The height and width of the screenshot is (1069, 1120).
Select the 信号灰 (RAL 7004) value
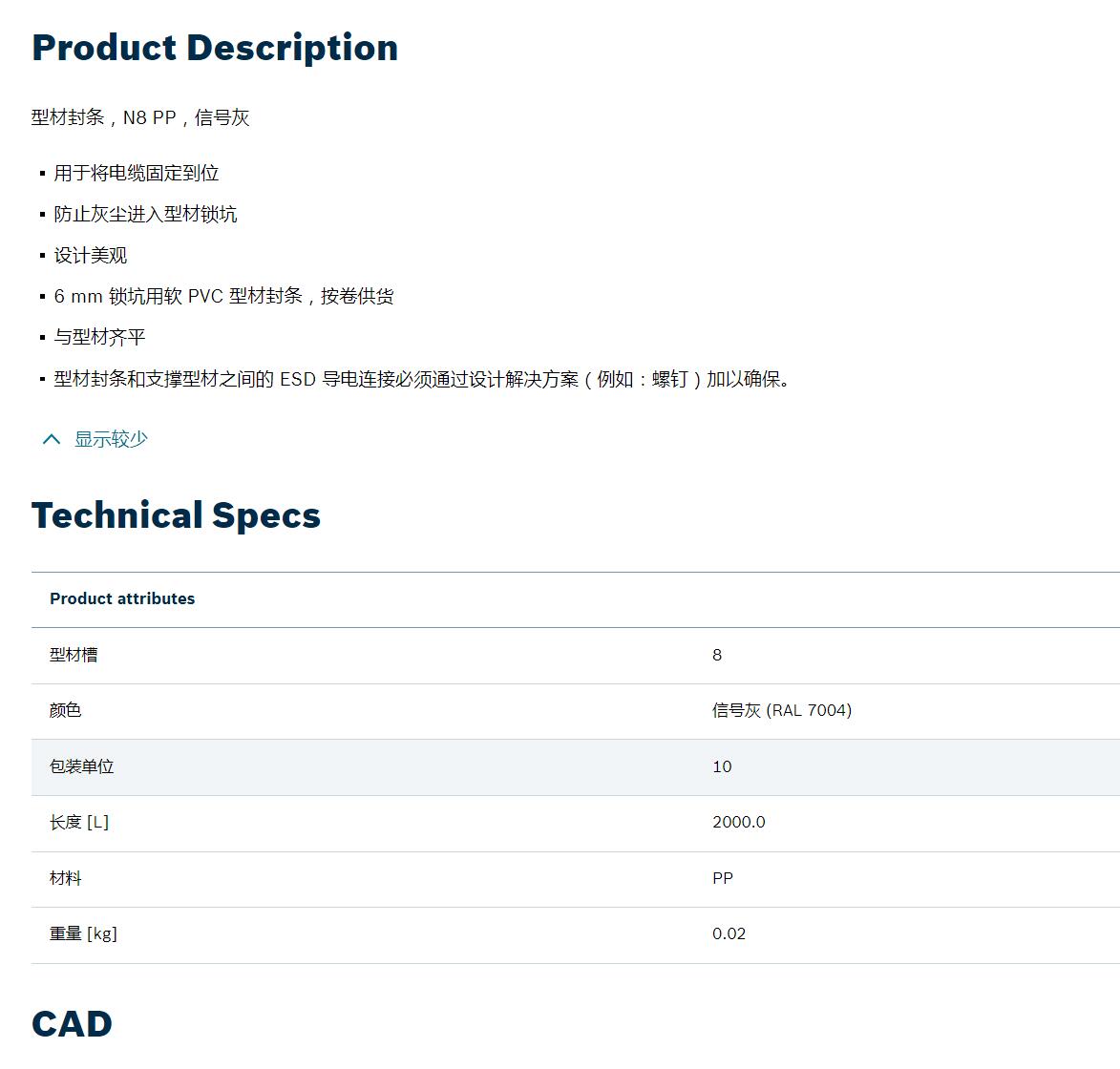point(782,710)
